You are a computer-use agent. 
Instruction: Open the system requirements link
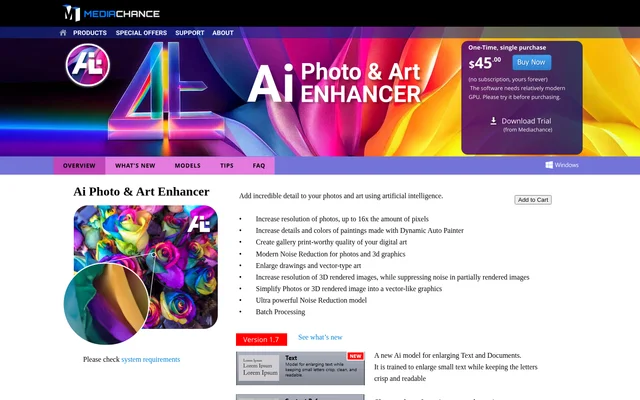(x=151, y=360)
